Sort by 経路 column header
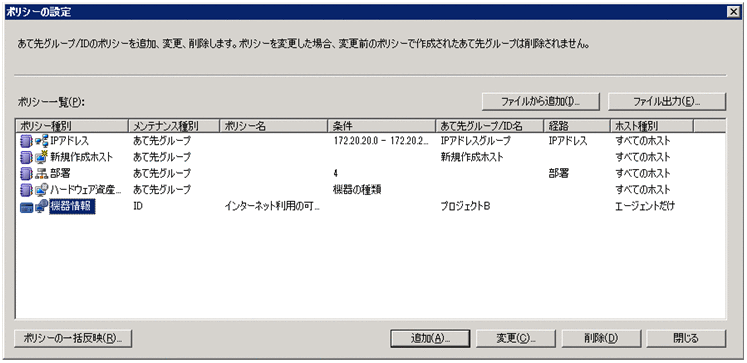Viewport: 747px width, 363px height. point(577,126)
